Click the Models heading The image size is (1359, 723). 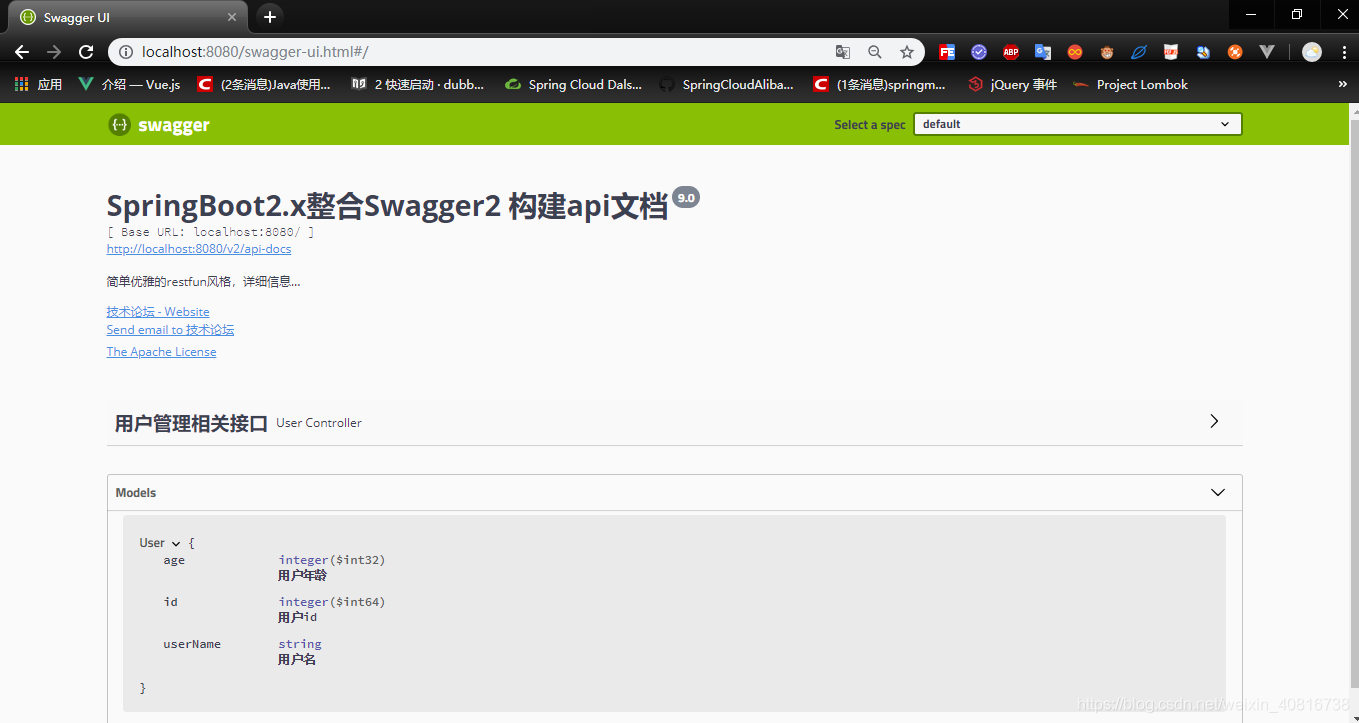click(x=136, y=493)
